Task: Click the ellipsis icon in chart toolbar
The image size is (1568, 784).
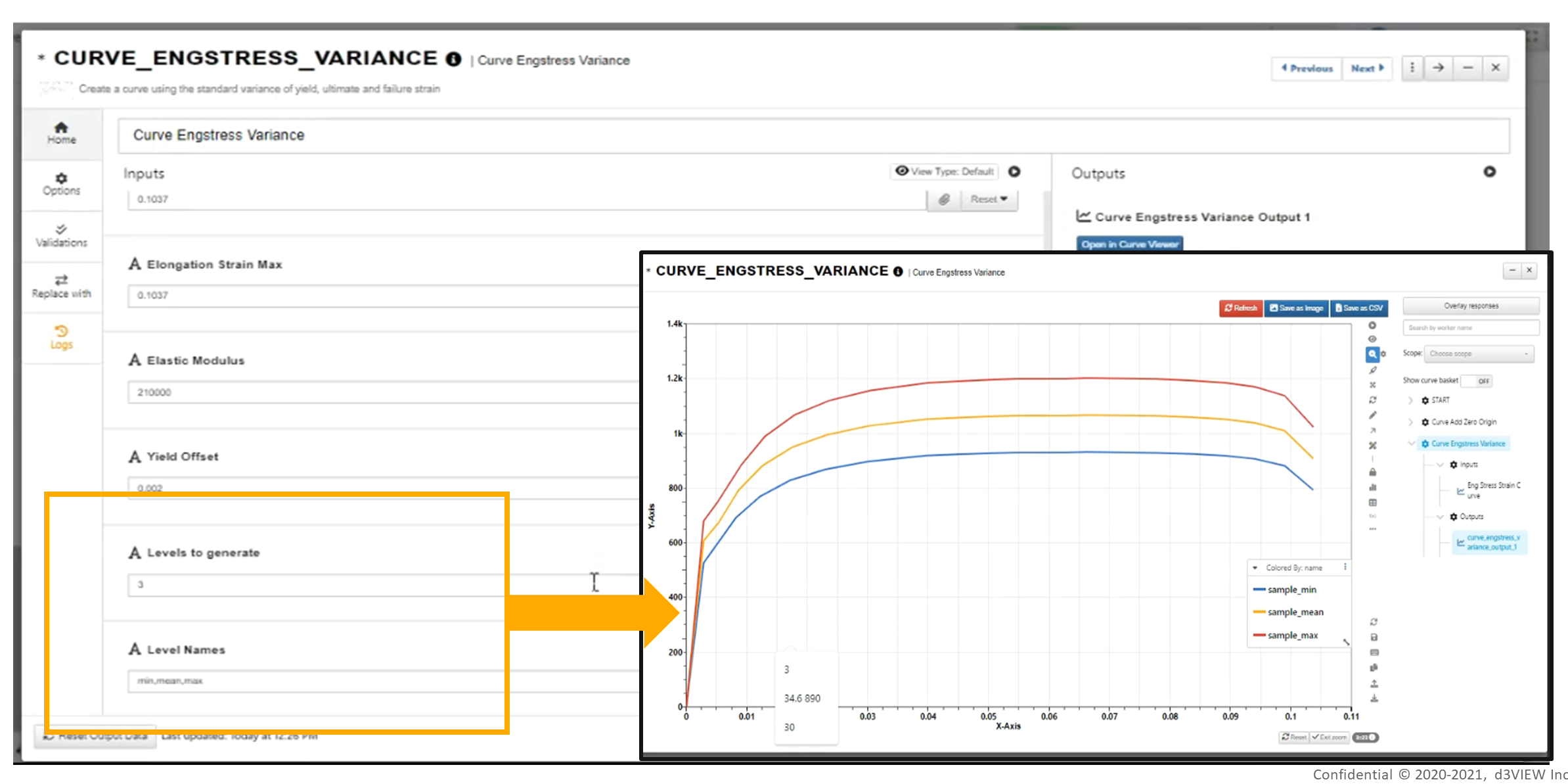Action: point(1372,528)
